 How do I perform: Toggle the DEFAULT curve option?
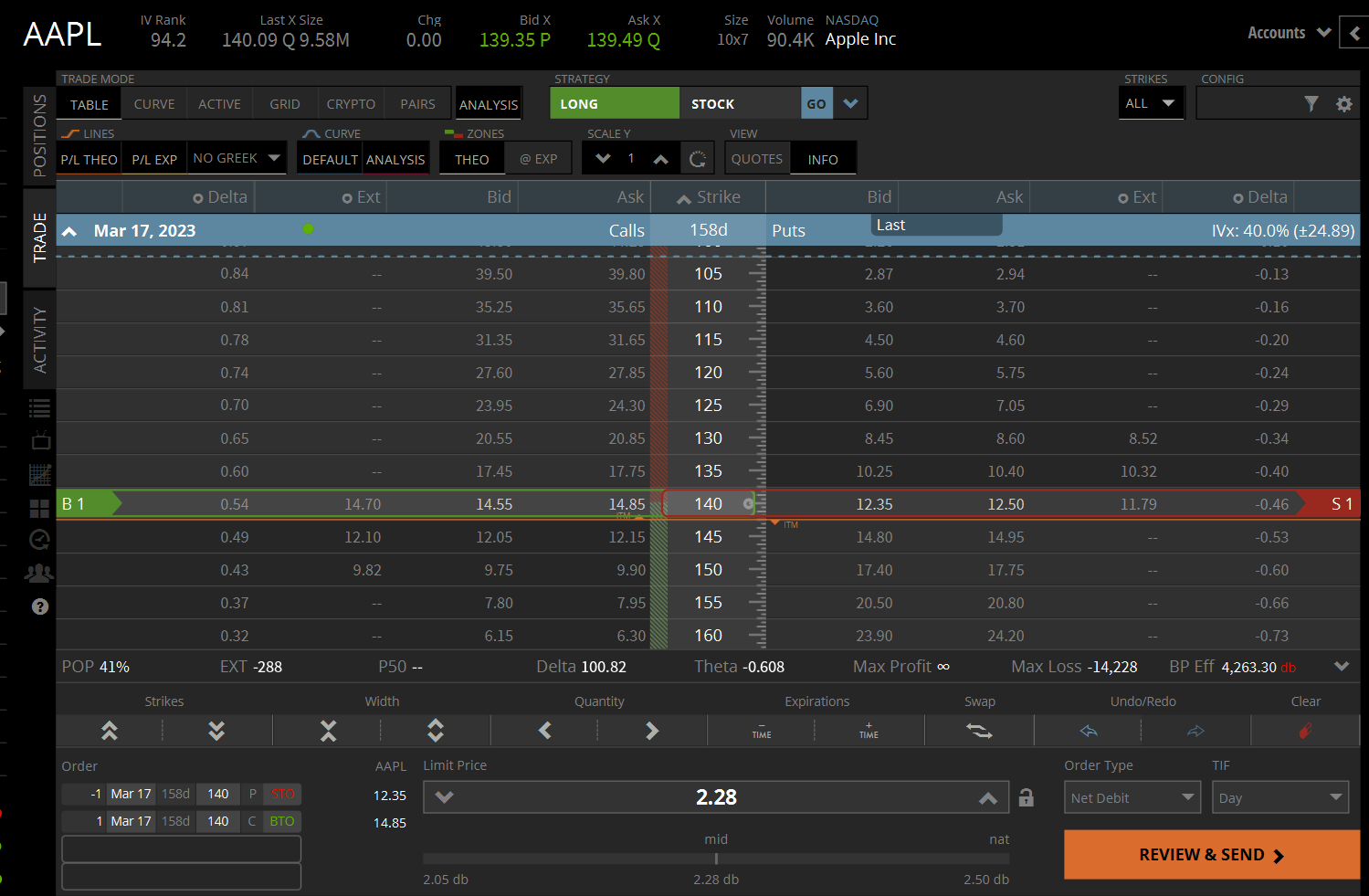click(x=330, y=160)
